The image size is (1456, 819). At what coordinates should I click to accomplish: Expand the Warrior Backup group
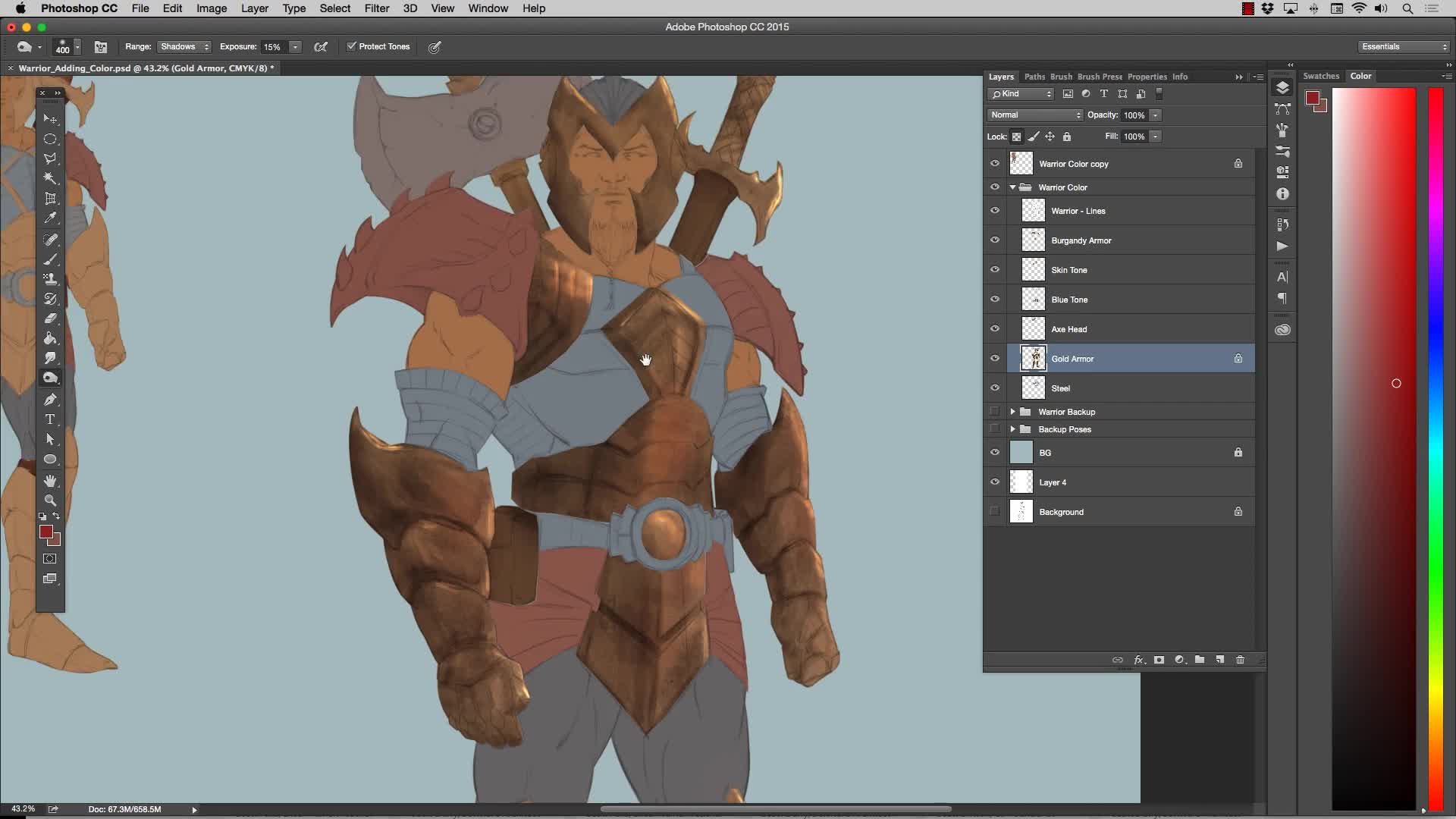(x=1012, y=412)
